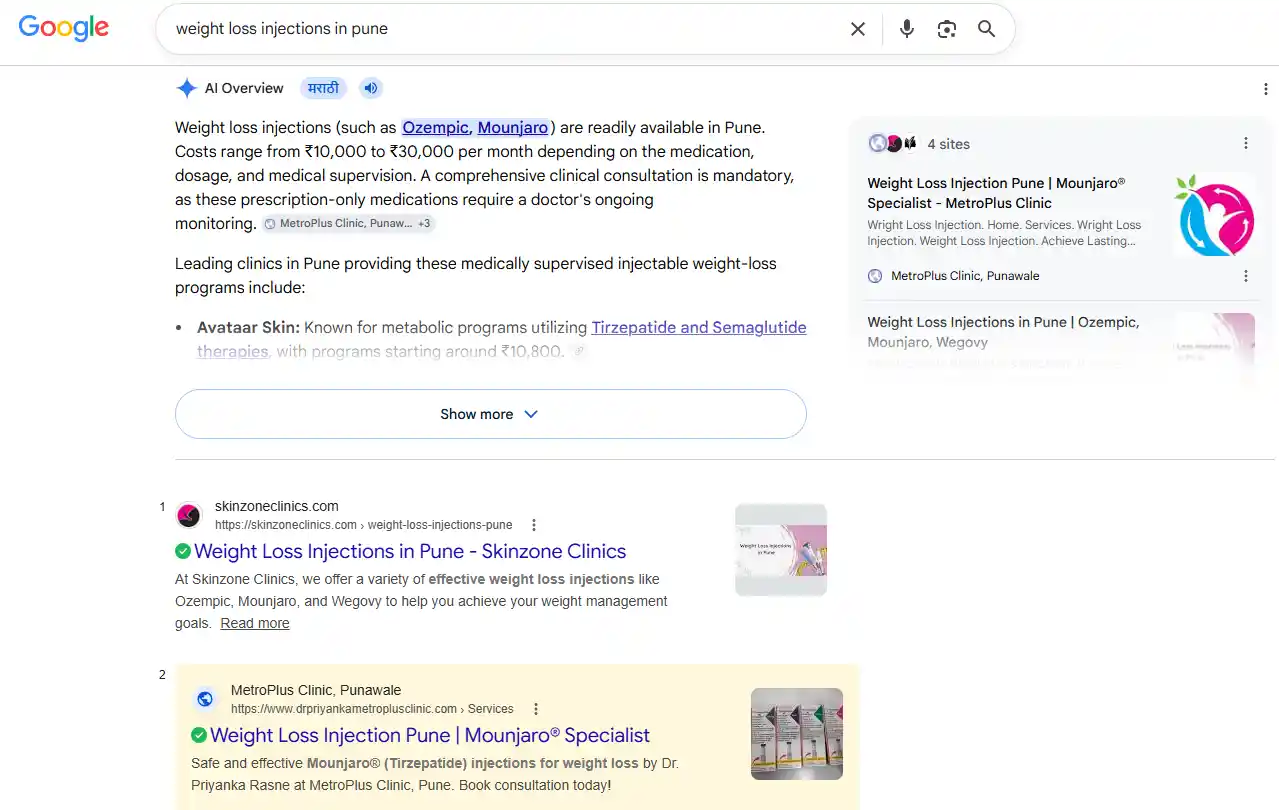Click the +3 sources indicator
Viewport: 1279px width, 810px height.
(x=425, y=223)
